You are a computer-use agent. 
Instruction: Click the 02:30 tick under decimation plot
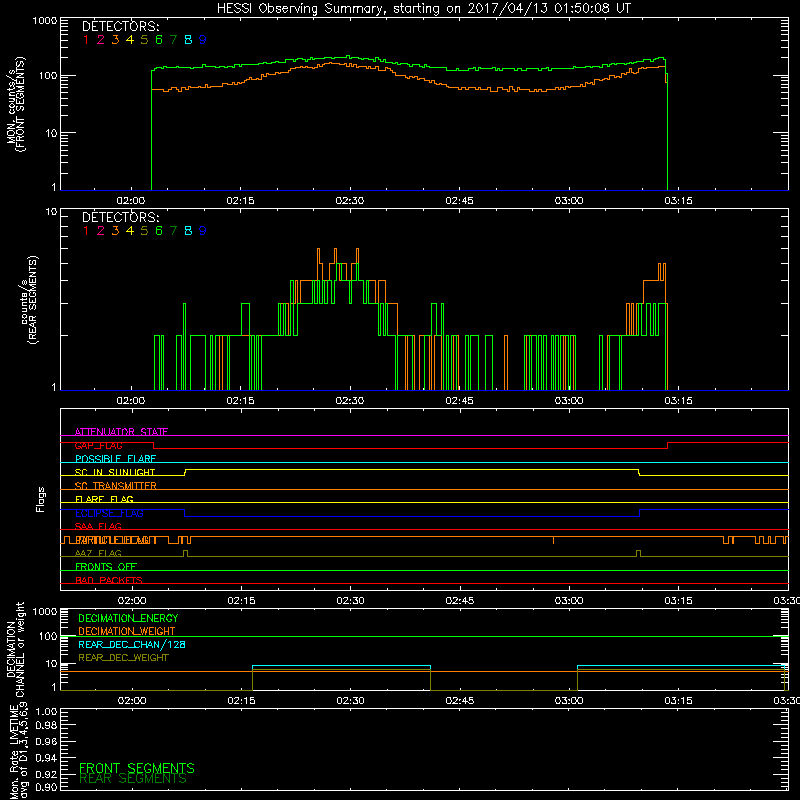tap(351, 701)
